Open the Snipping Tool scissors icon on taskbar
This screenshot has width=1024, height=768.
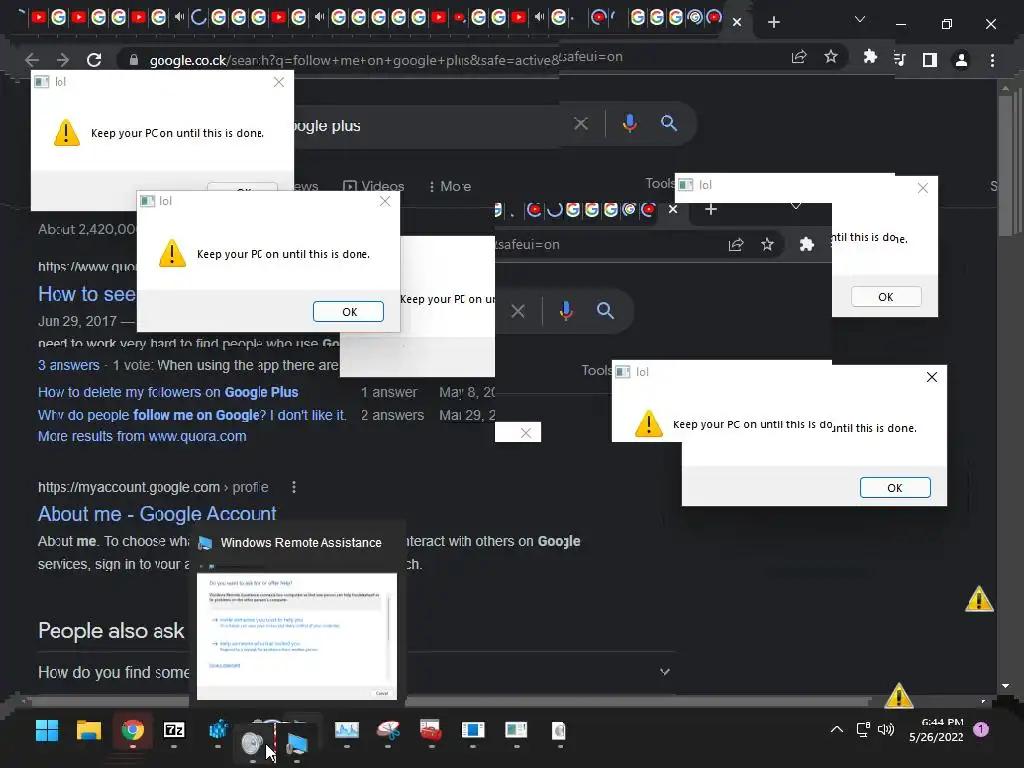pyautogui.click(x=389, y=729)
